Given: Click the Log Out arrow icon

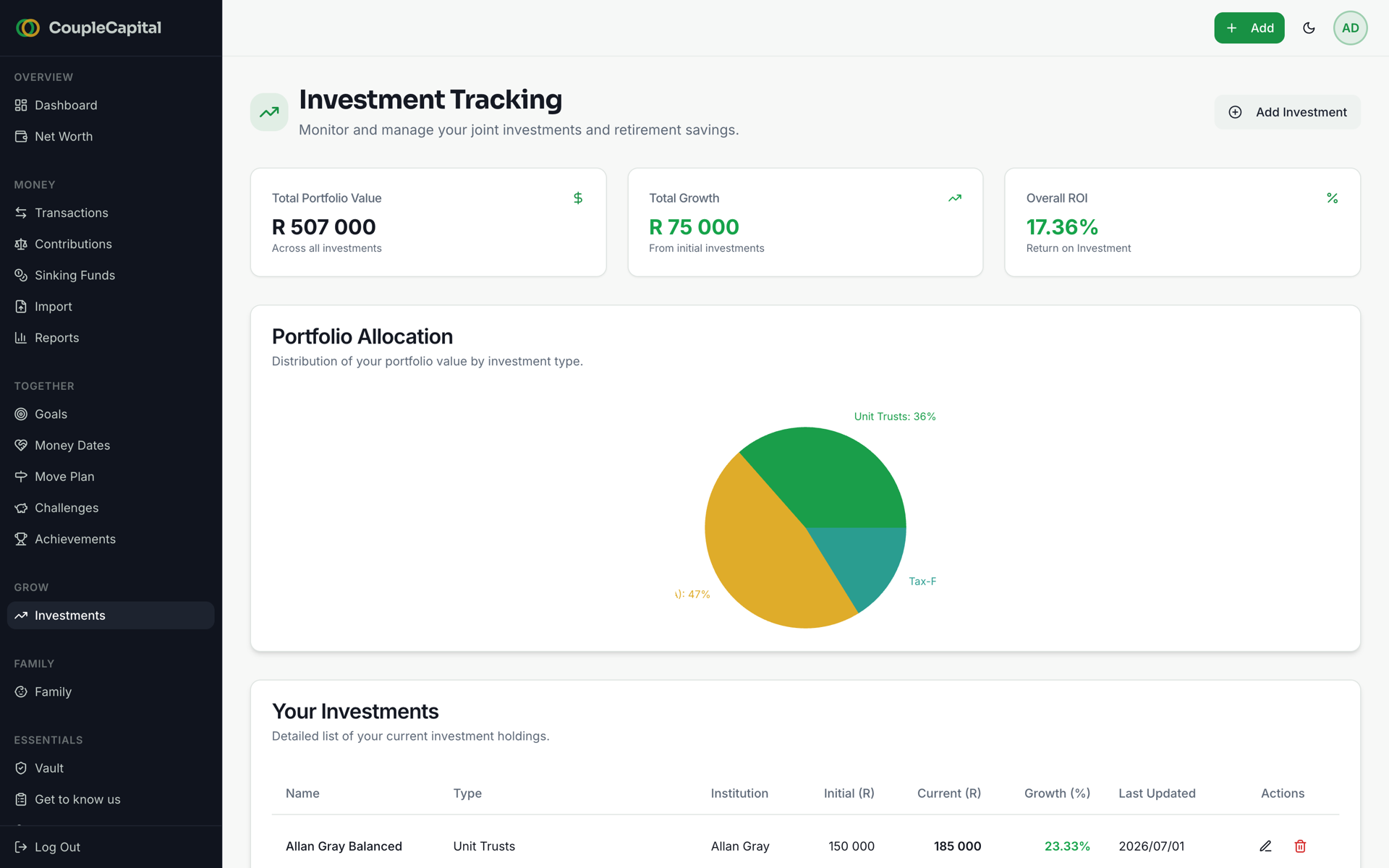Looking at the screenshot, I should click(x=21, y=847).
